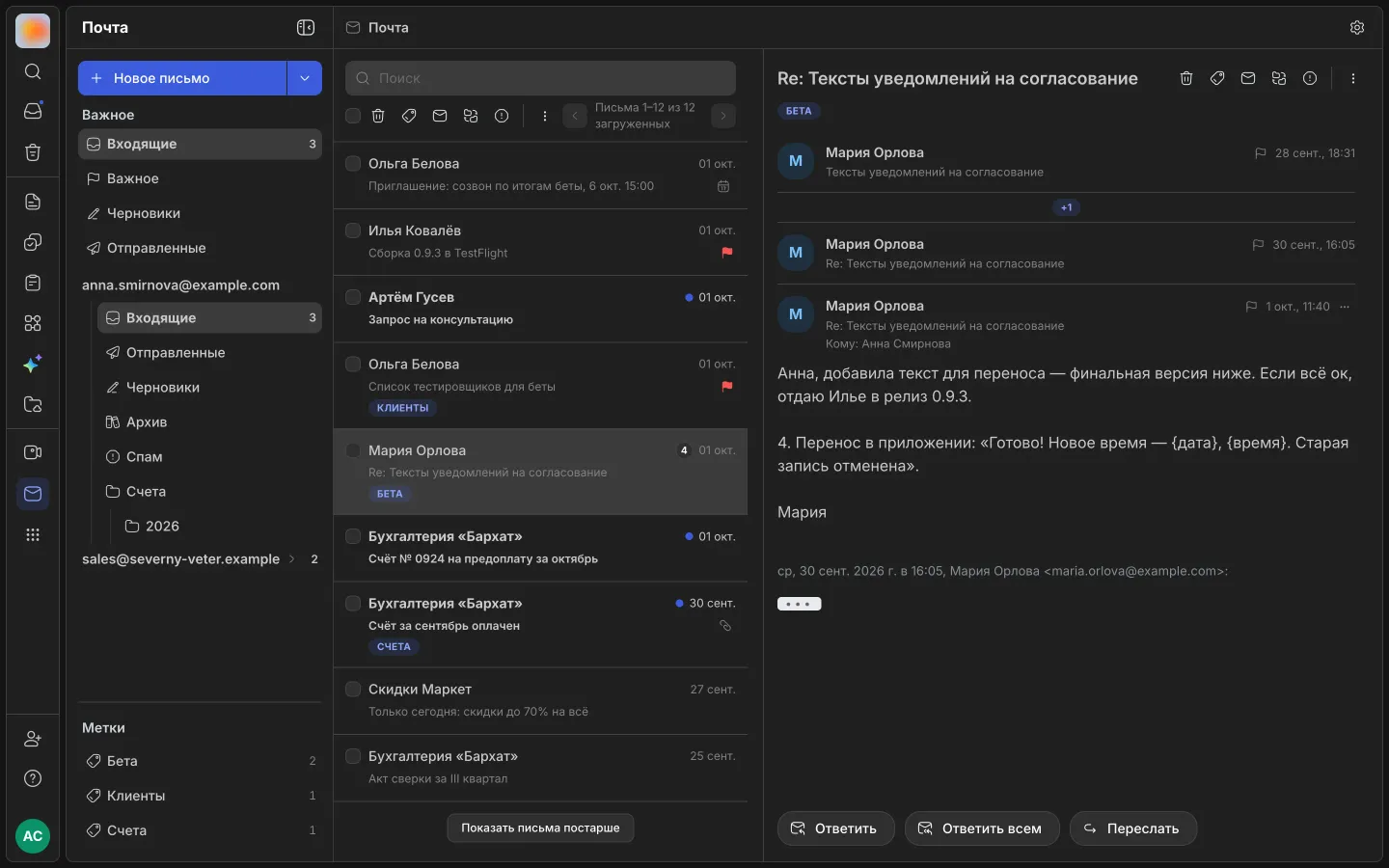The height and width of the screenshot is (868, 1389).
Task: Expand the quoted text ellipsis button
Action: click(800, 604)
